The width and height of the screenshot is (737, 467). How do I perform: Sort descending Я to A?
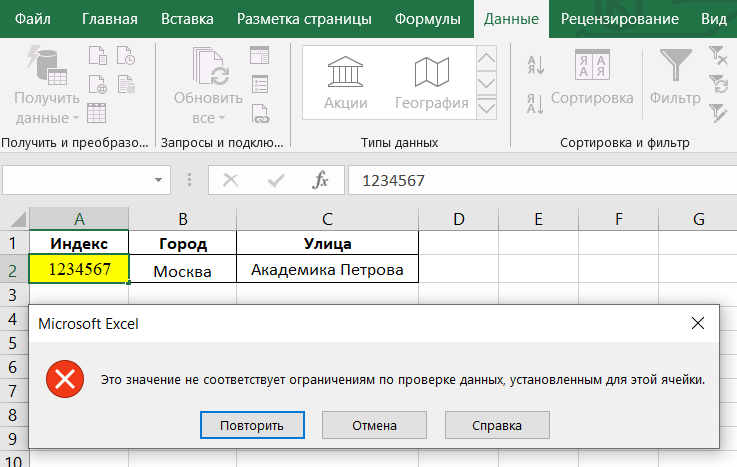[535, 103]
